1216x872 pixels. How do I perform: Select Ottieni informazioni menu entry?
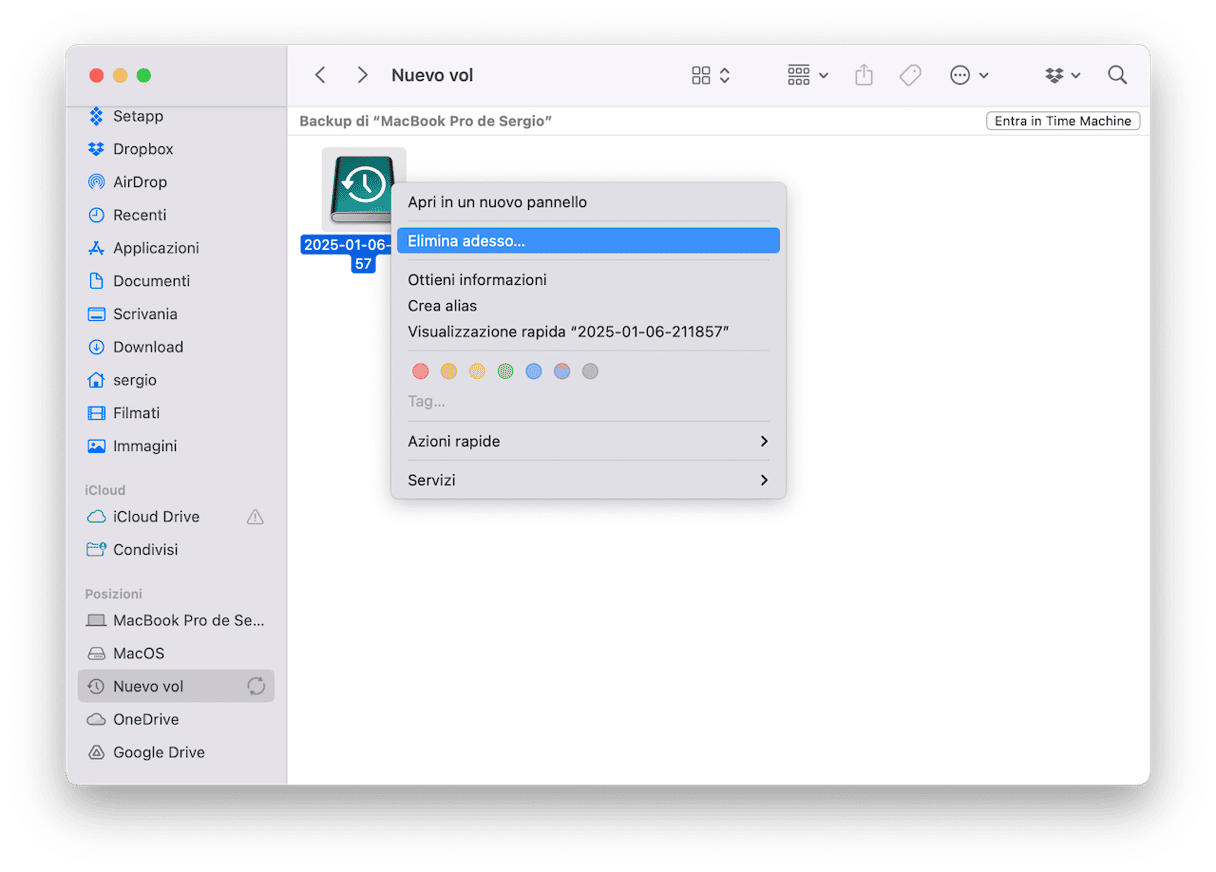[x=477, y=280]
